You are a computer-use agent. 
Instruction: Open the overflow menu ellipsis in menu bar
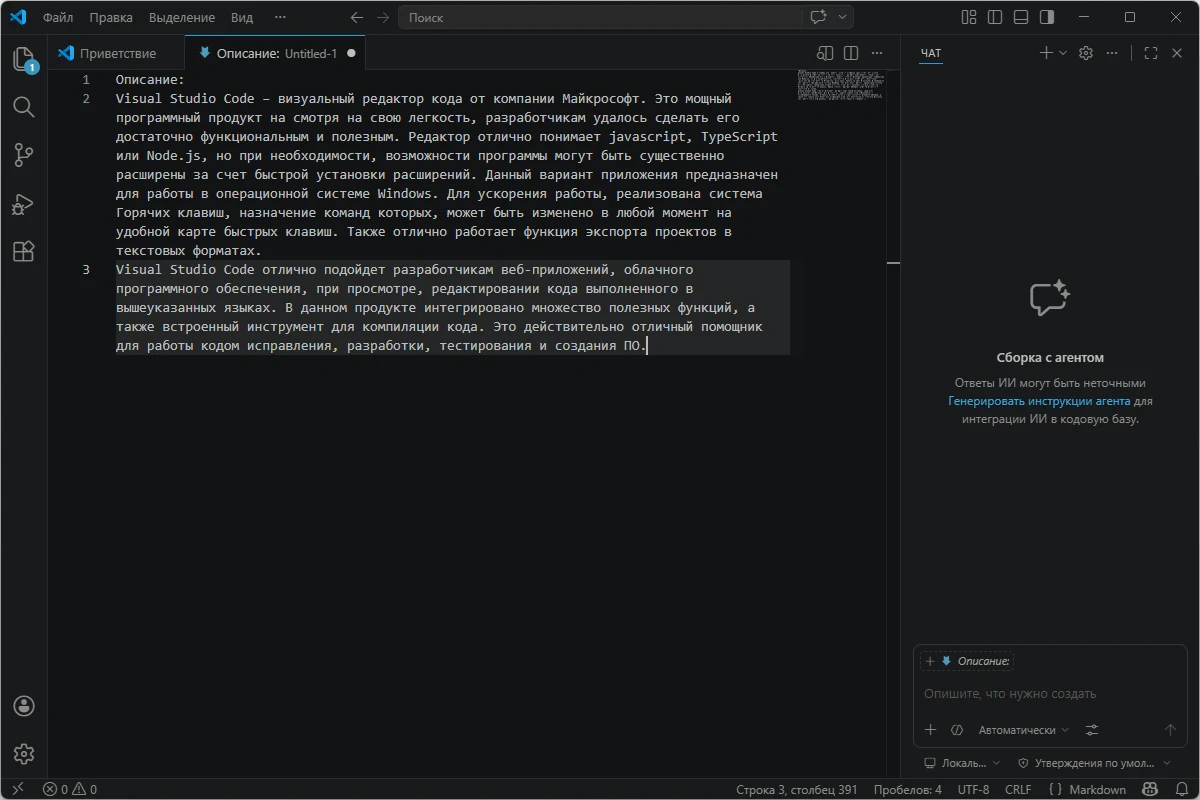(x=280, y=17)
